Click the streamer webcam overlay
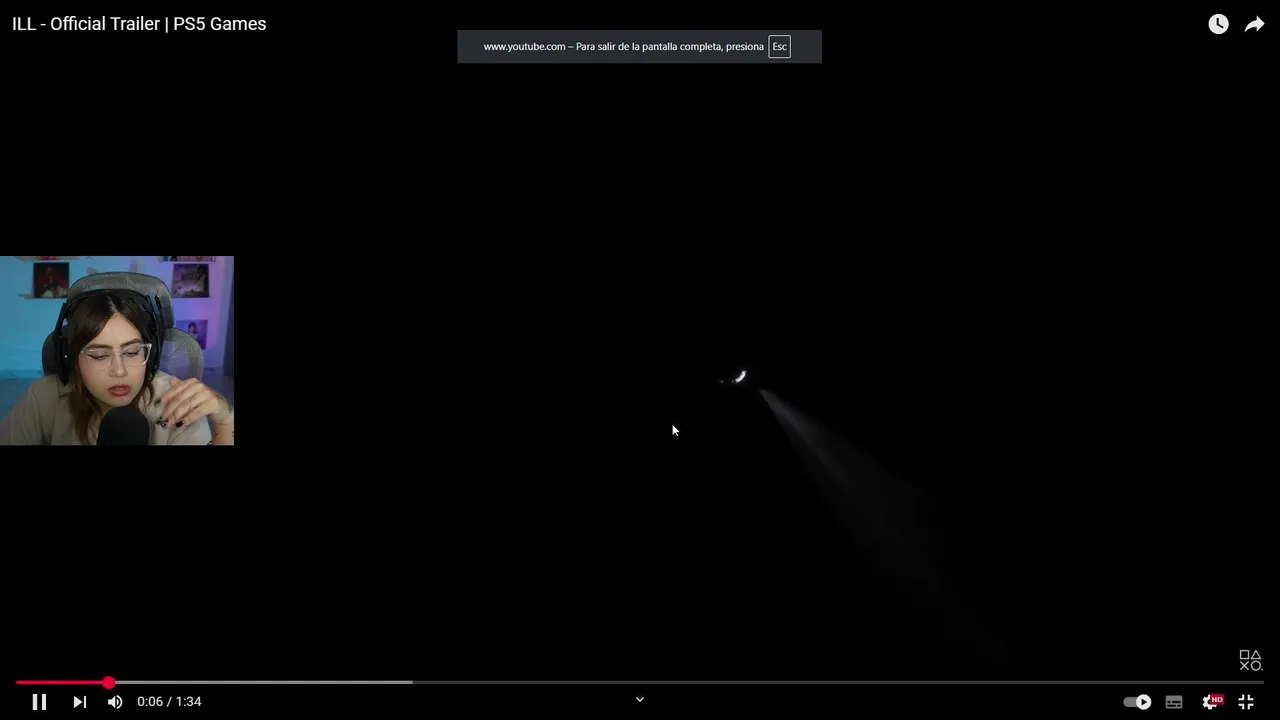This screenshot has width=1280, height=720. pos(117,351)
